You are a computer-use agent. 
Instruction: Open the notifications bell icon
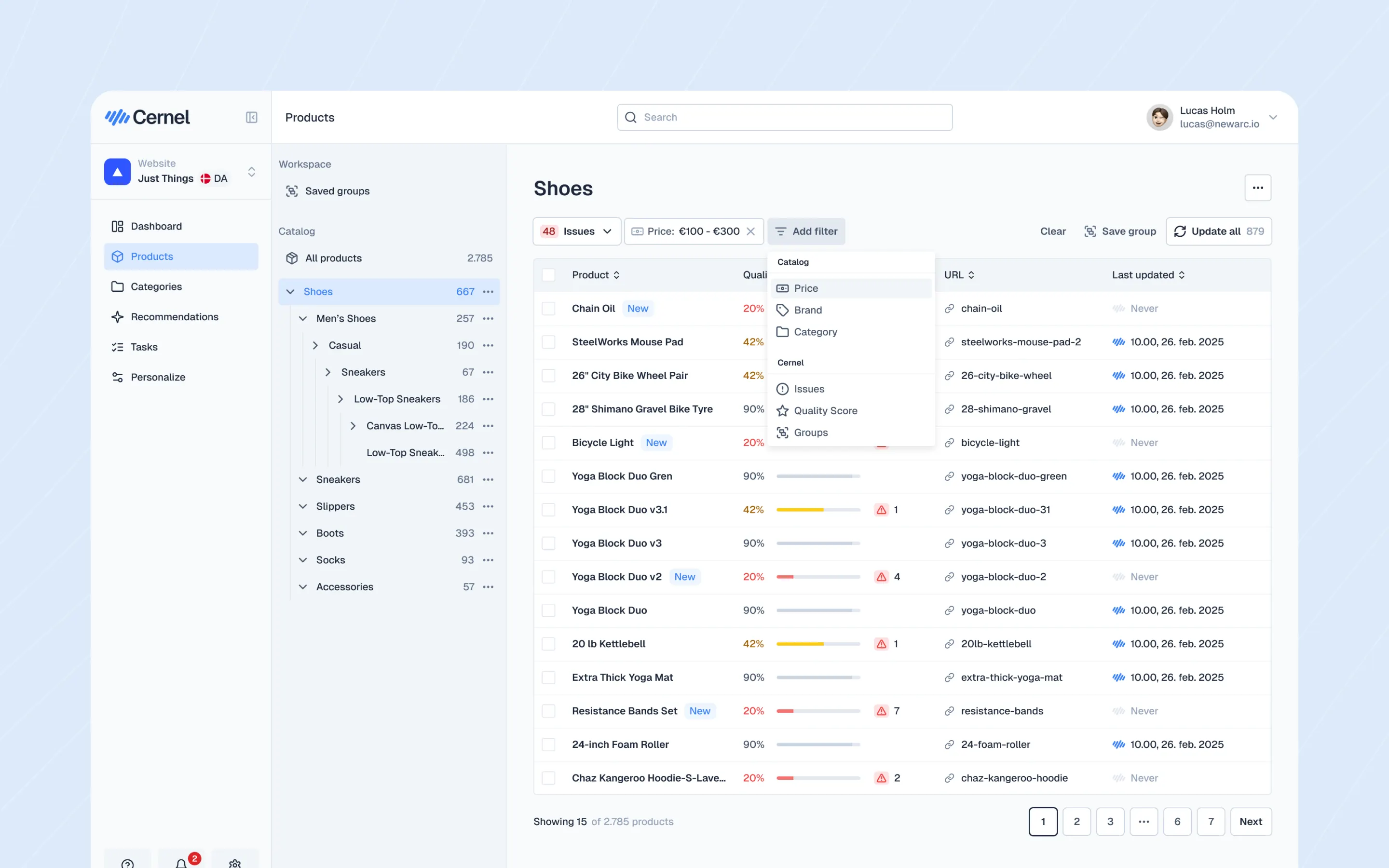coord(181,863)
